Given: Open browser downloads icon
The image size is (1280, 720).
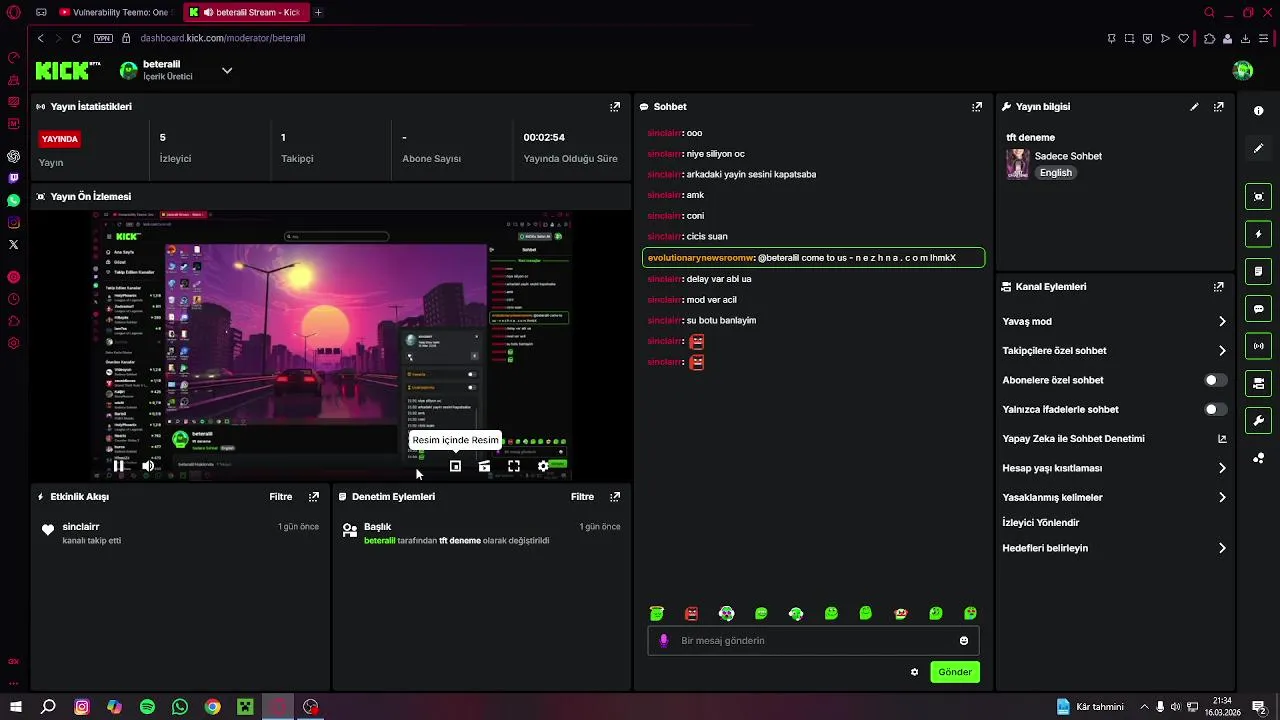Looking at the screenshot, I should coord(1245,39).
